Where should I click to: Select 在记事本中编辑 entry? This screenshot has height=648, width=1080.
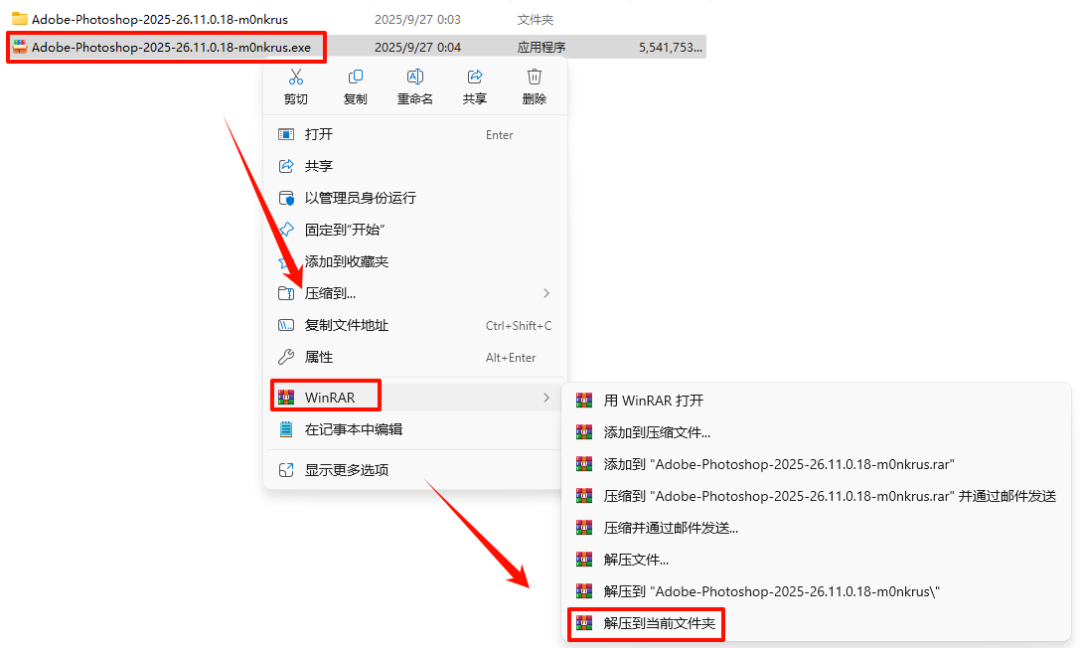(415, 430)
